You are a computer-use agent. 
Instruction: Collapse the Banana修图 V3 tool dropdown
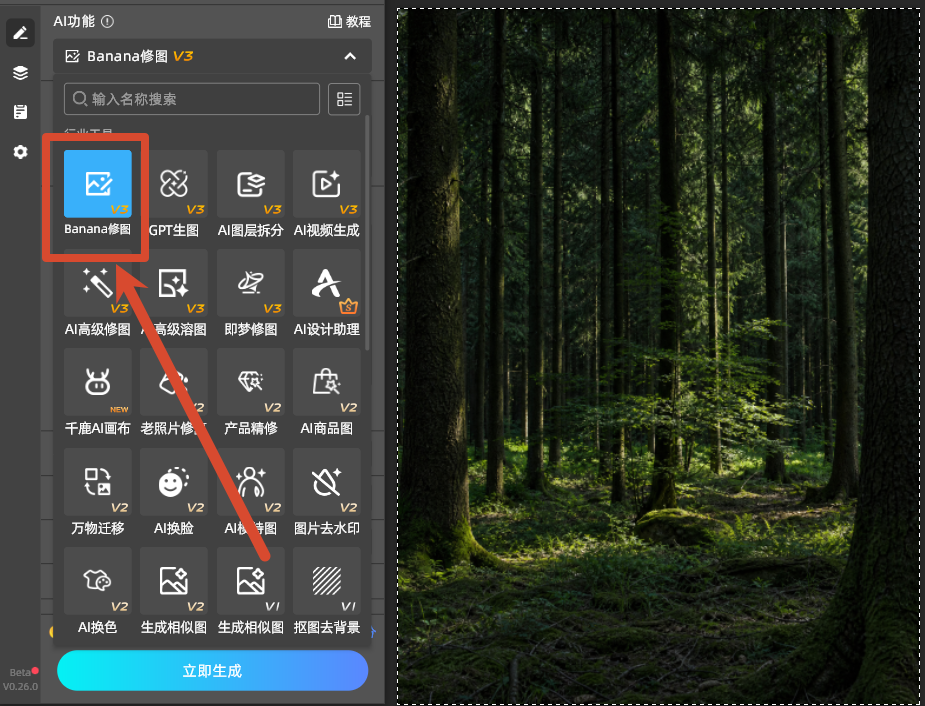tap(350, 56)
